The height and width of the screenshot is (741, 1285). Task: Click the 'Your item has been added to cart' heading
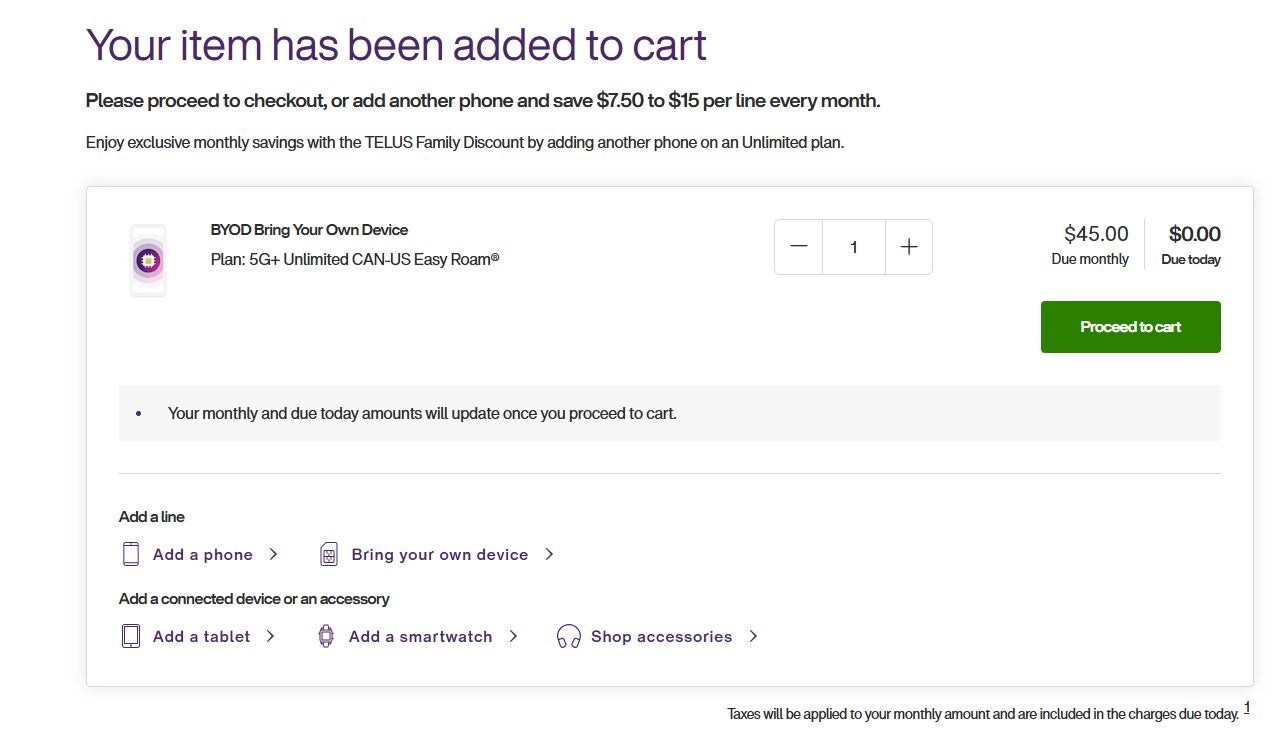coord(397,45)
